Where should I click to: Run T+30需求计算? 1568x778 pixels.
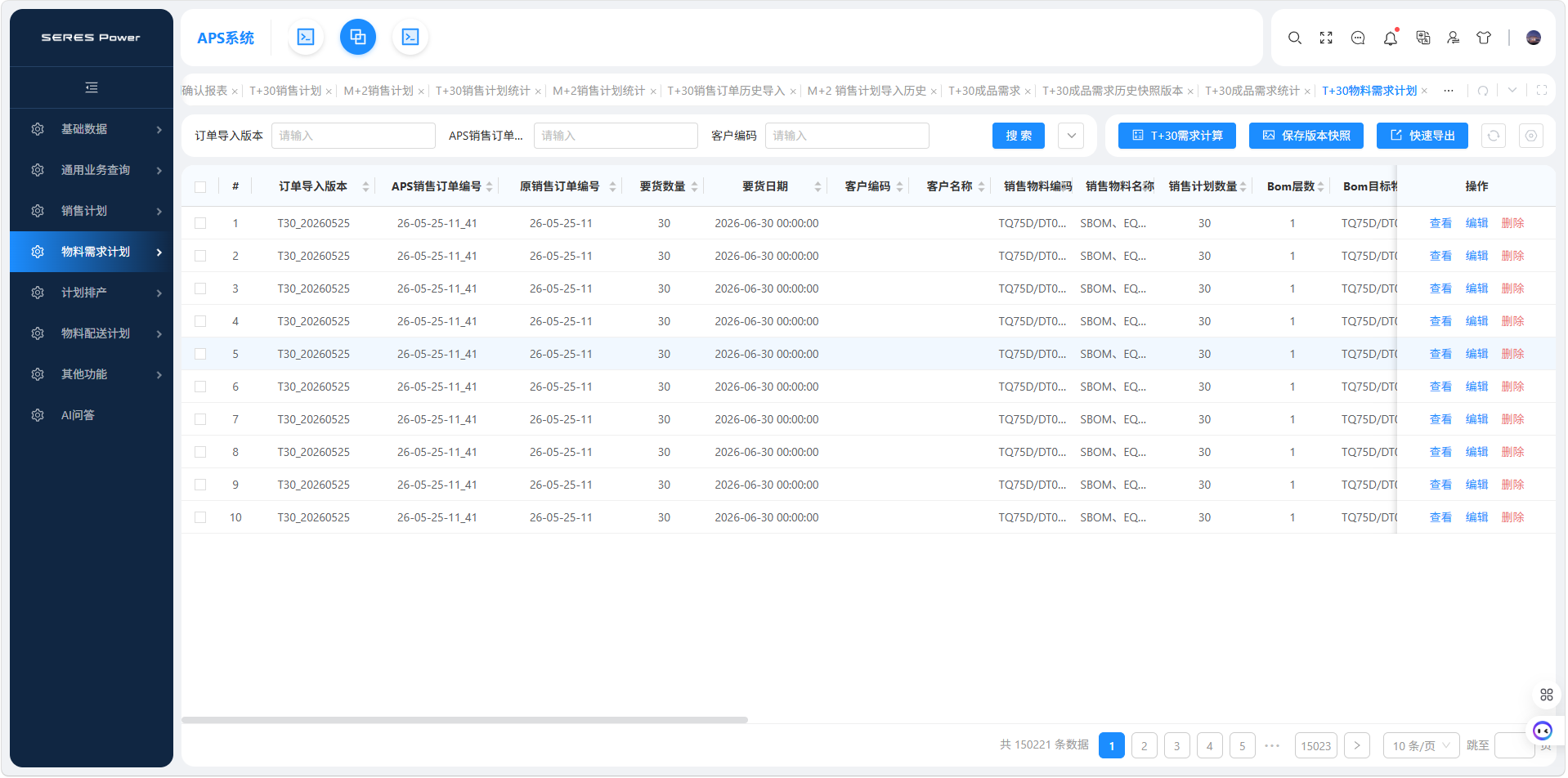point(1177,136)
